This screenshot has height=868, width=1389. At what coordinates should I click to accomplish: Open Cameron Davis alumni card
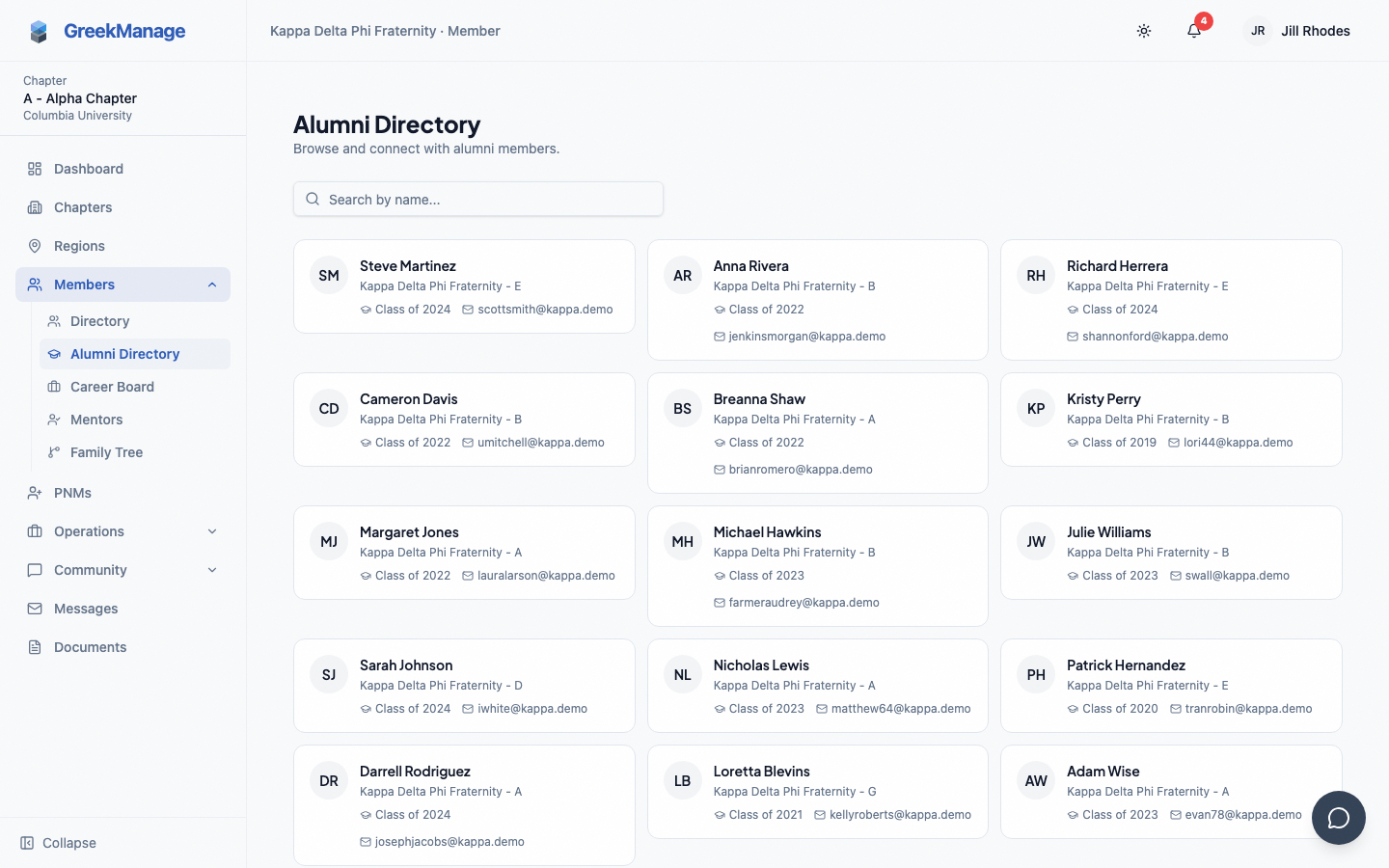(x=464, y=420)
